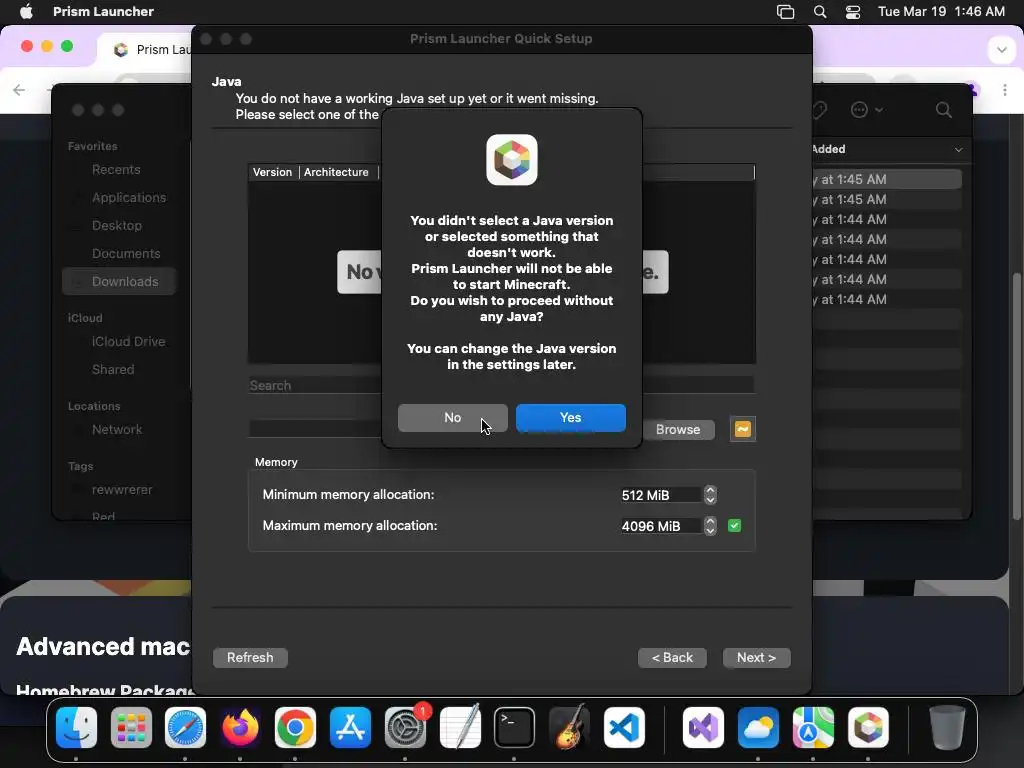
Task: Open Safari from the Dock
Action: 185,727
